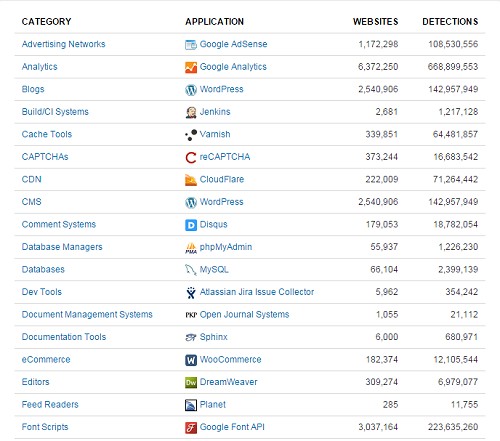
Task: Click the DETECTIONS column header
Action: click(450, 22)
